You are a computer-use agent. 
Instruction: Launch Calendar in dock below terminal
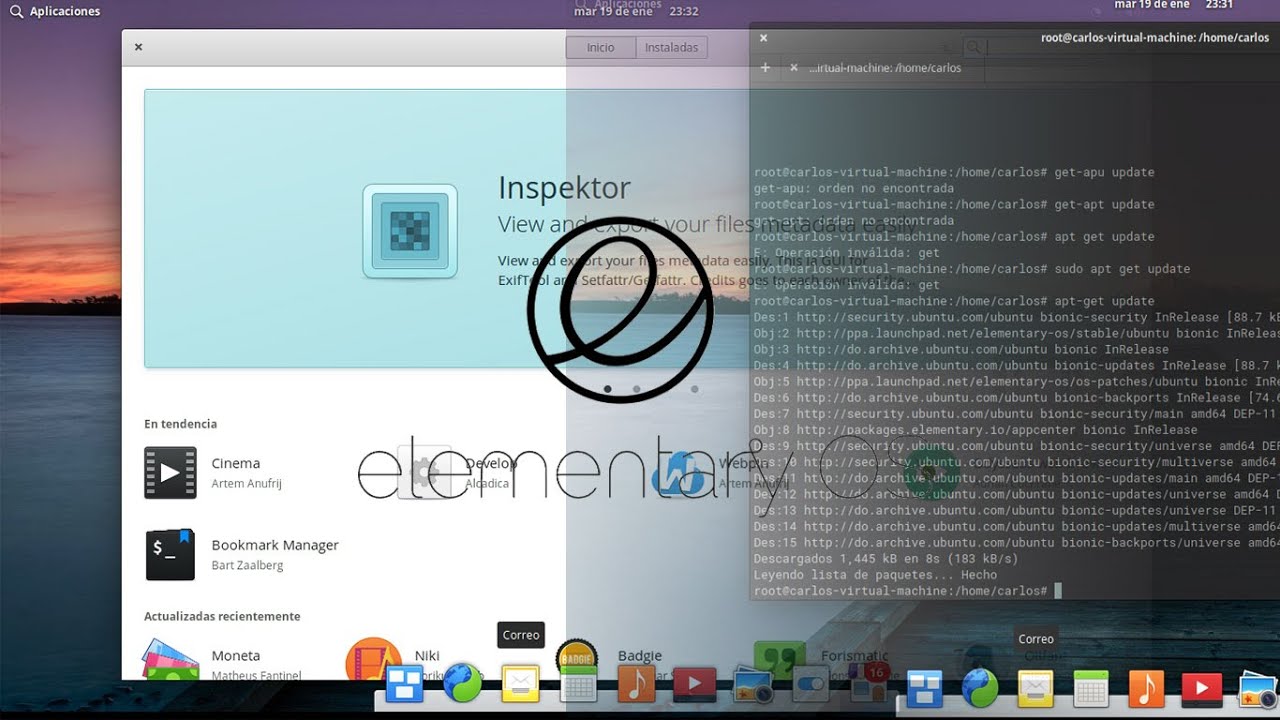1091,688
